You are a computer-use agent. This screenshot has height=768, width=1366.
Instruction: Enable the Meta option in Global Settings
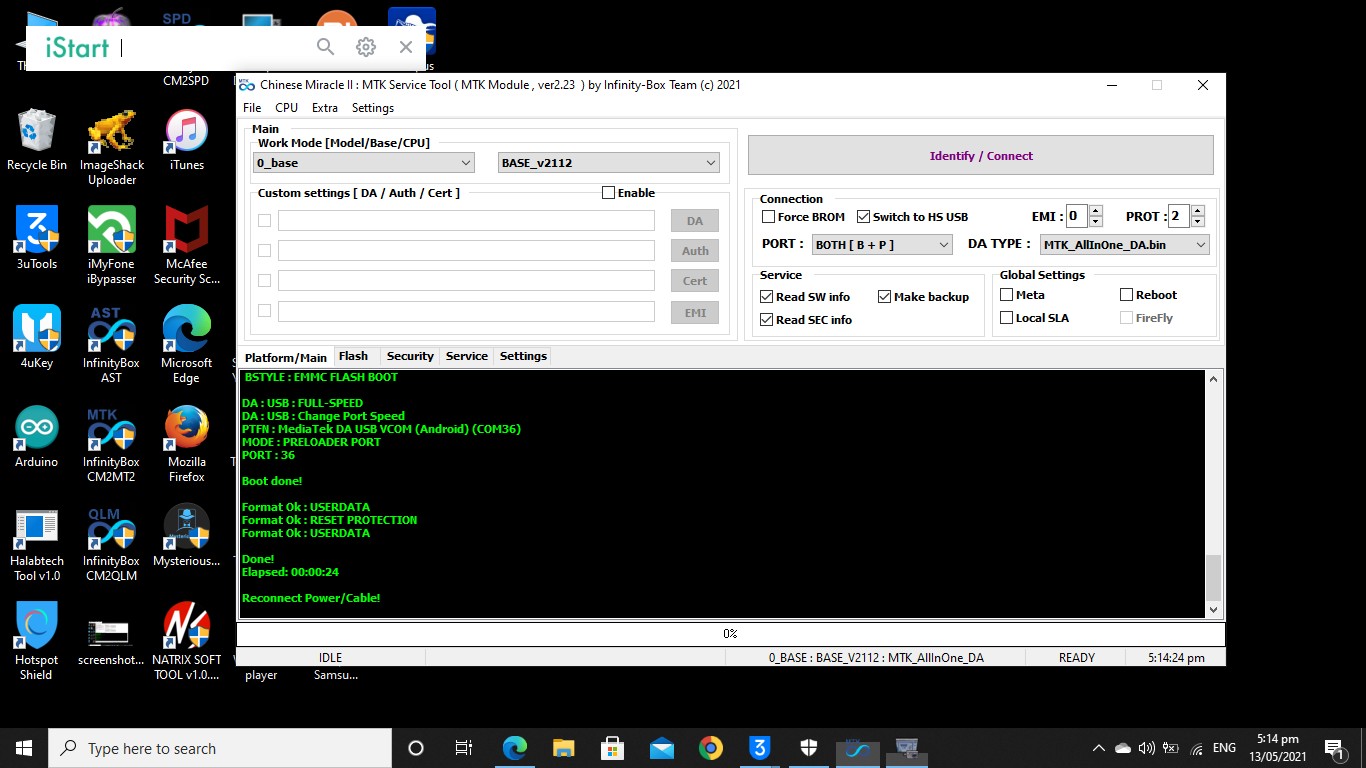[x=1005, y=294]
